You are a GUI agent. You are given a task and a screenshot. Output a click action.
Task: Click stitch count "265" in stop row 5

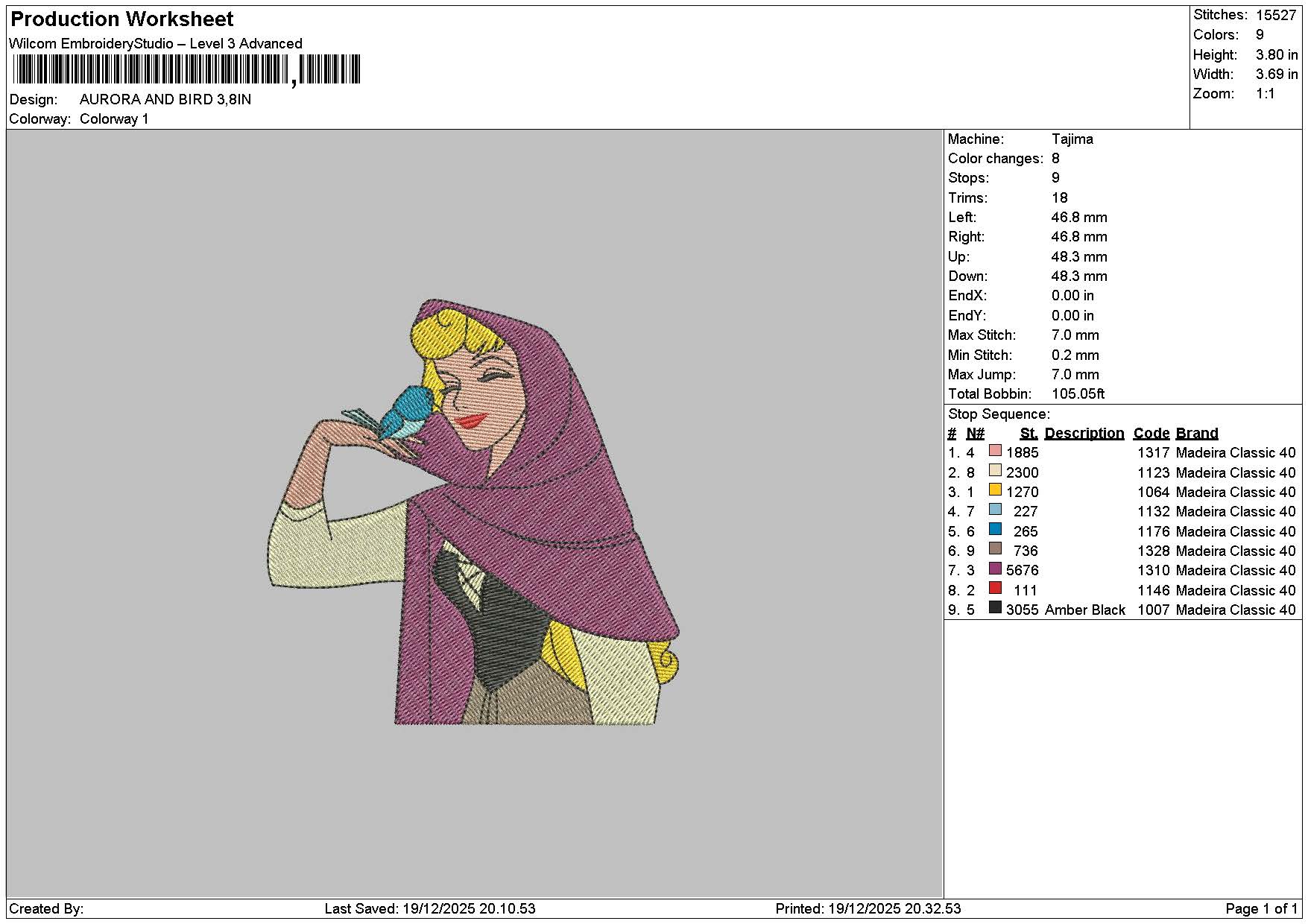pos(1026,531)
